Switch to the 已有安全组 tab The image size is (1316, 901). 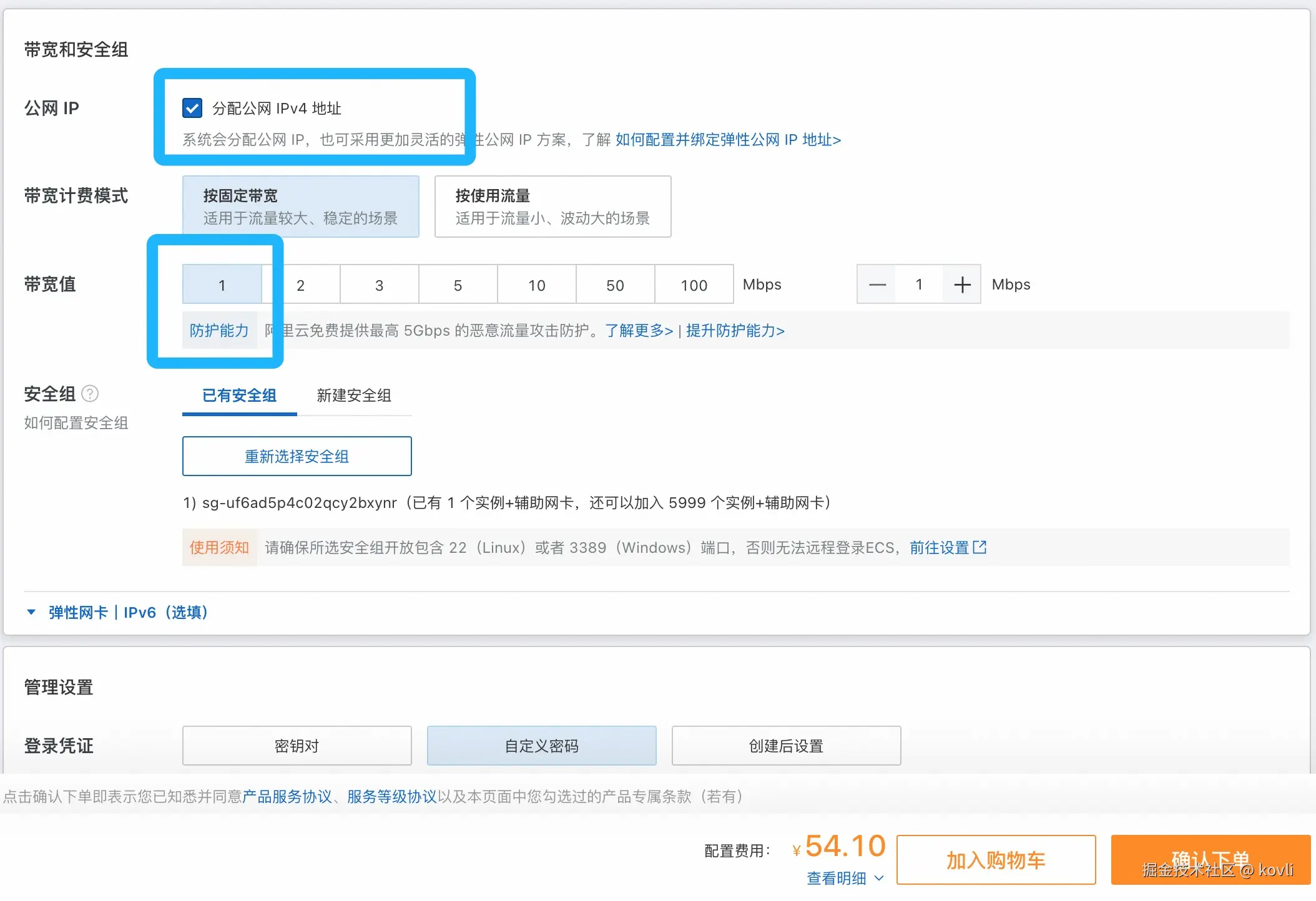coord(239,395)
